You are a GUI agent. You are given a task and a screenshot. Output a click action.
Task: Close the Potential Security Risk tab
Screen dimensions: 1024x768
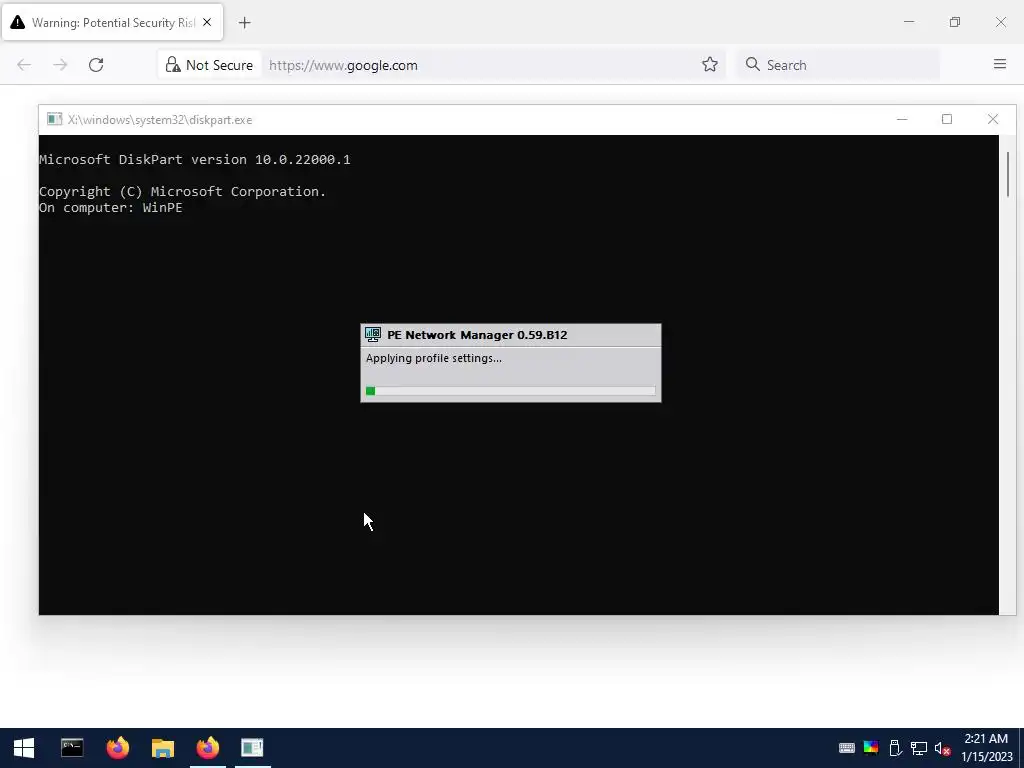click(207, 22)
